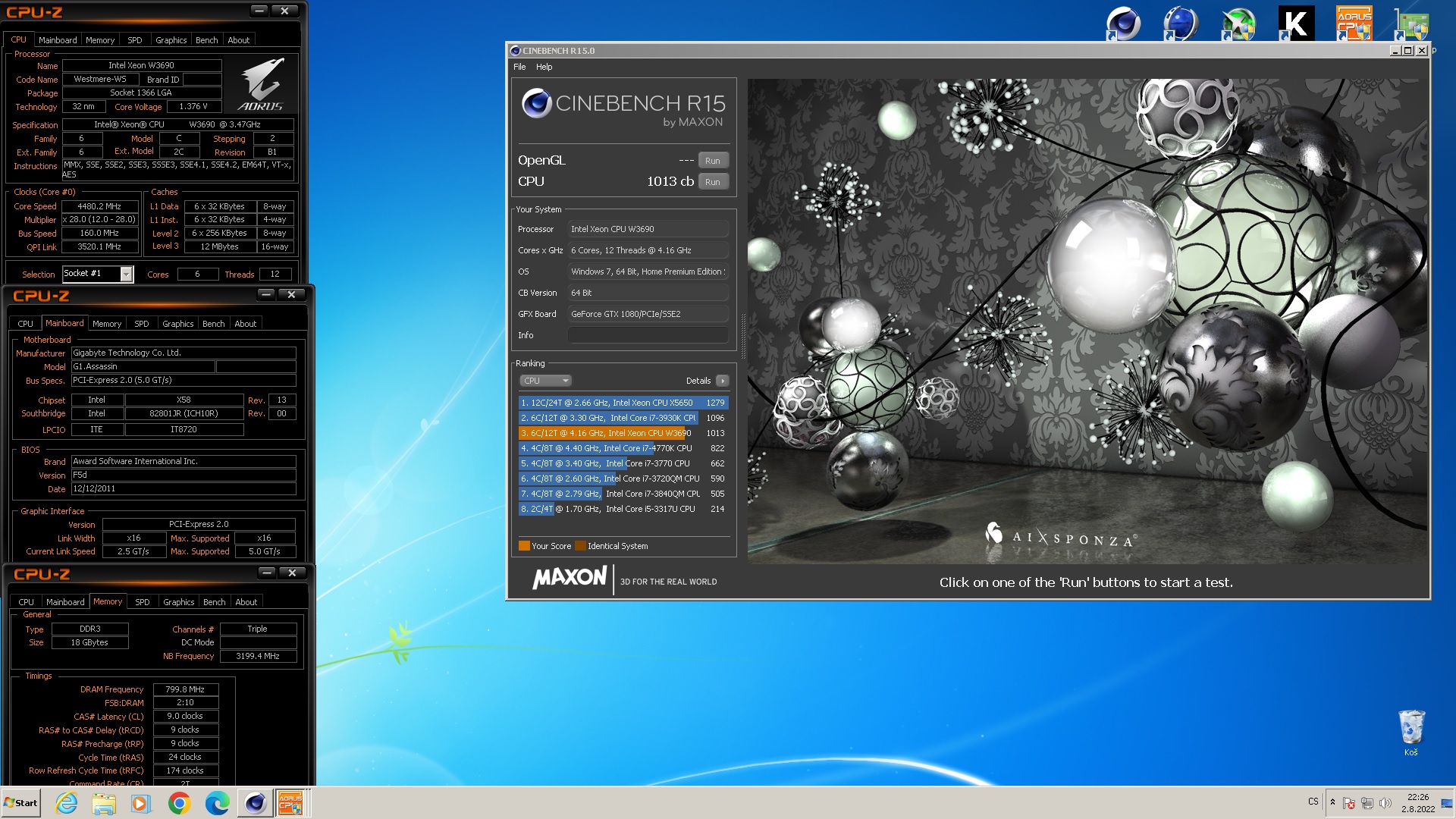1456x819 pixels.
Task: Open Internet Explorer from the taskbar
Action: 67,803
